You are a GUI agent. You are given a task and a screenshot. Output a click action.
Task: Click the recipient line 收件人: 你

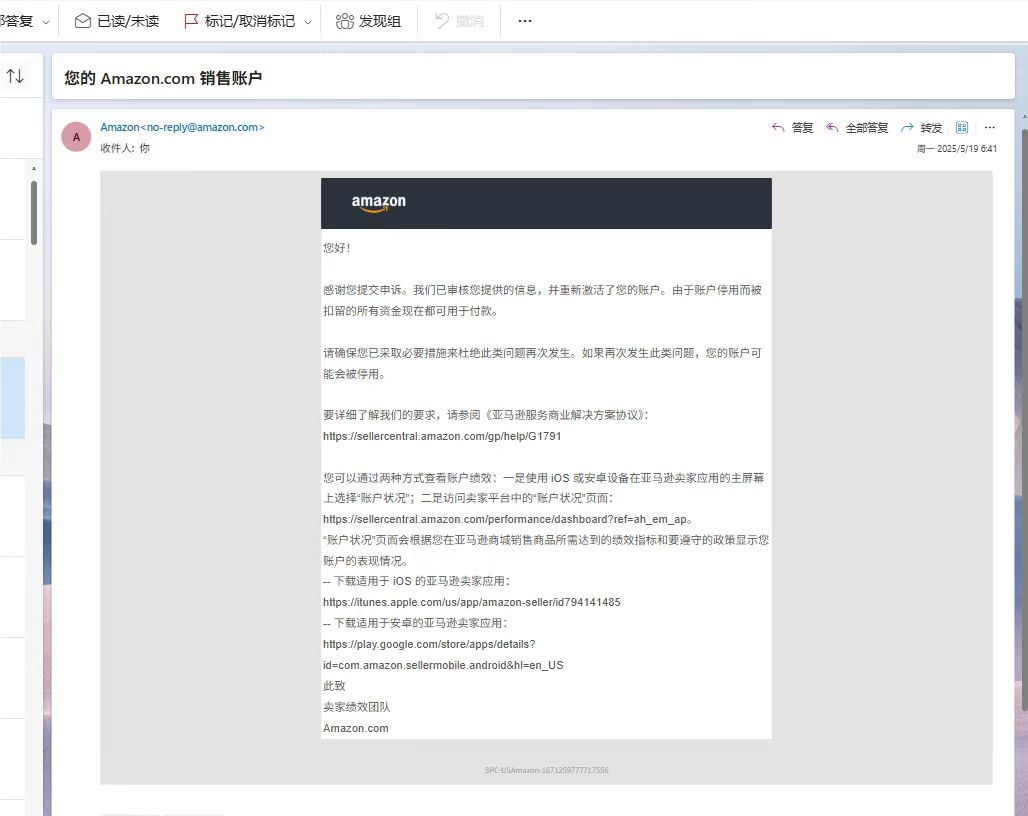(125, 148)
